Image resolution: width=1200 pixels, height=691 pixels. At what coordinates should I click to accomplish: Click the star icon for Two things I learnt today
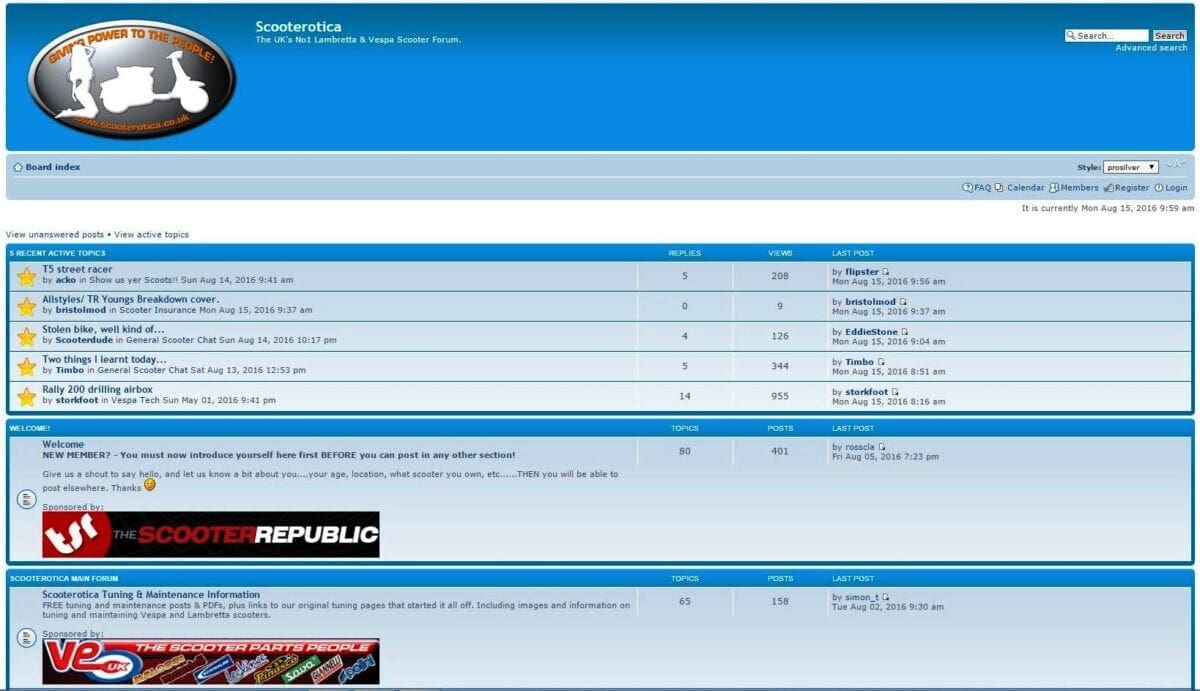coord(26,366)
